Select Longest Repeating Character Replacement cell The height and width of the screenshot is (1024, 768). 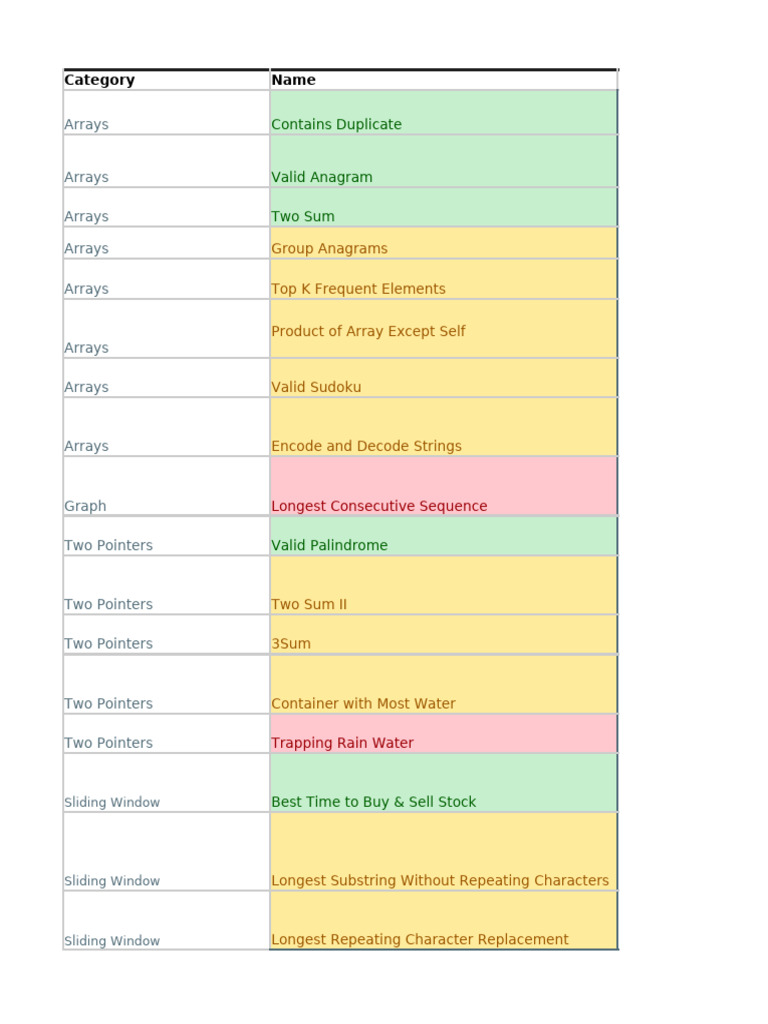420,940
